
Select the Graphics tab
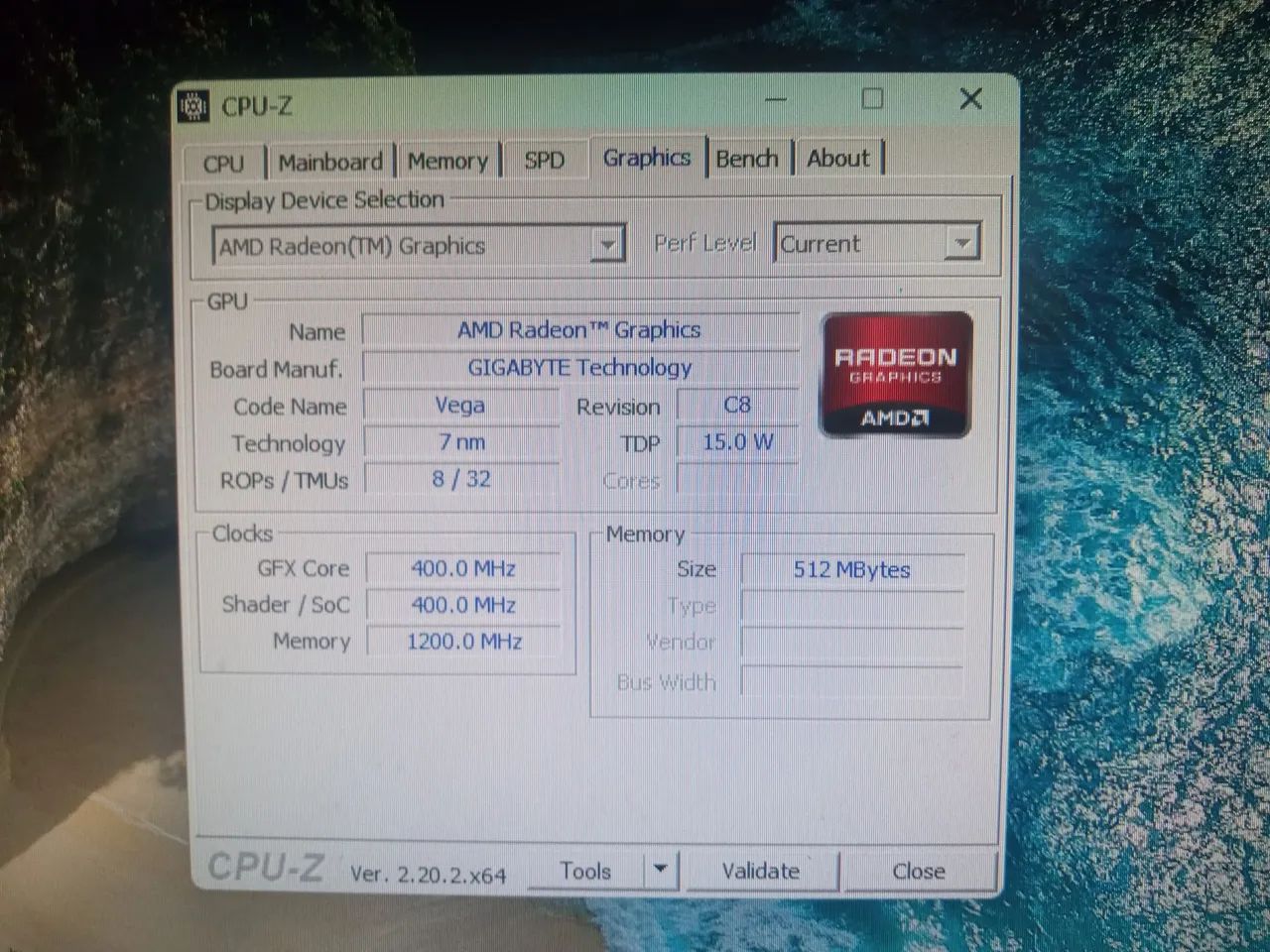point(647,158)
